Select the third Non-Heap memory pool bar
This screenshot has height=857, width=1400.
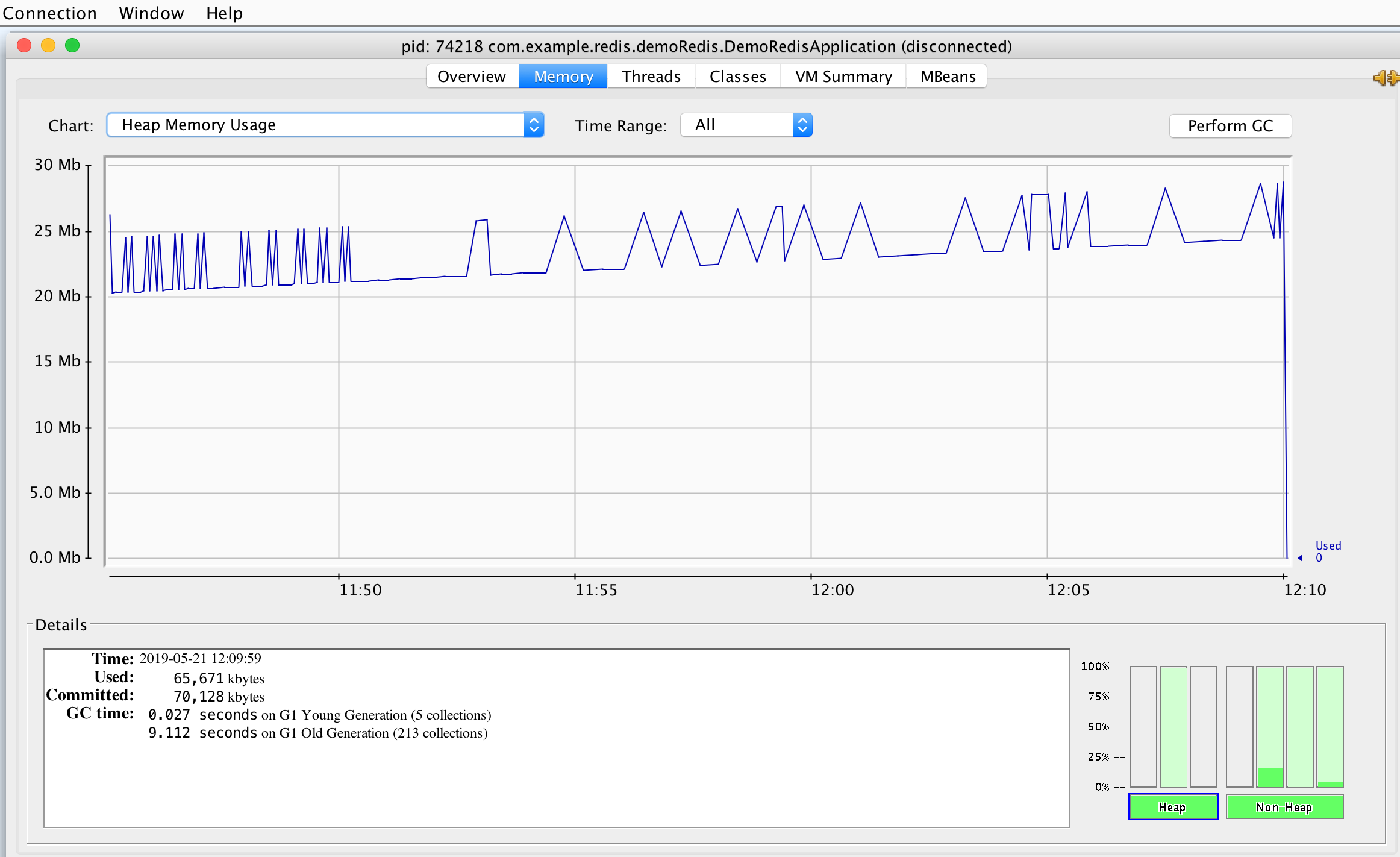coord(1300,726)
